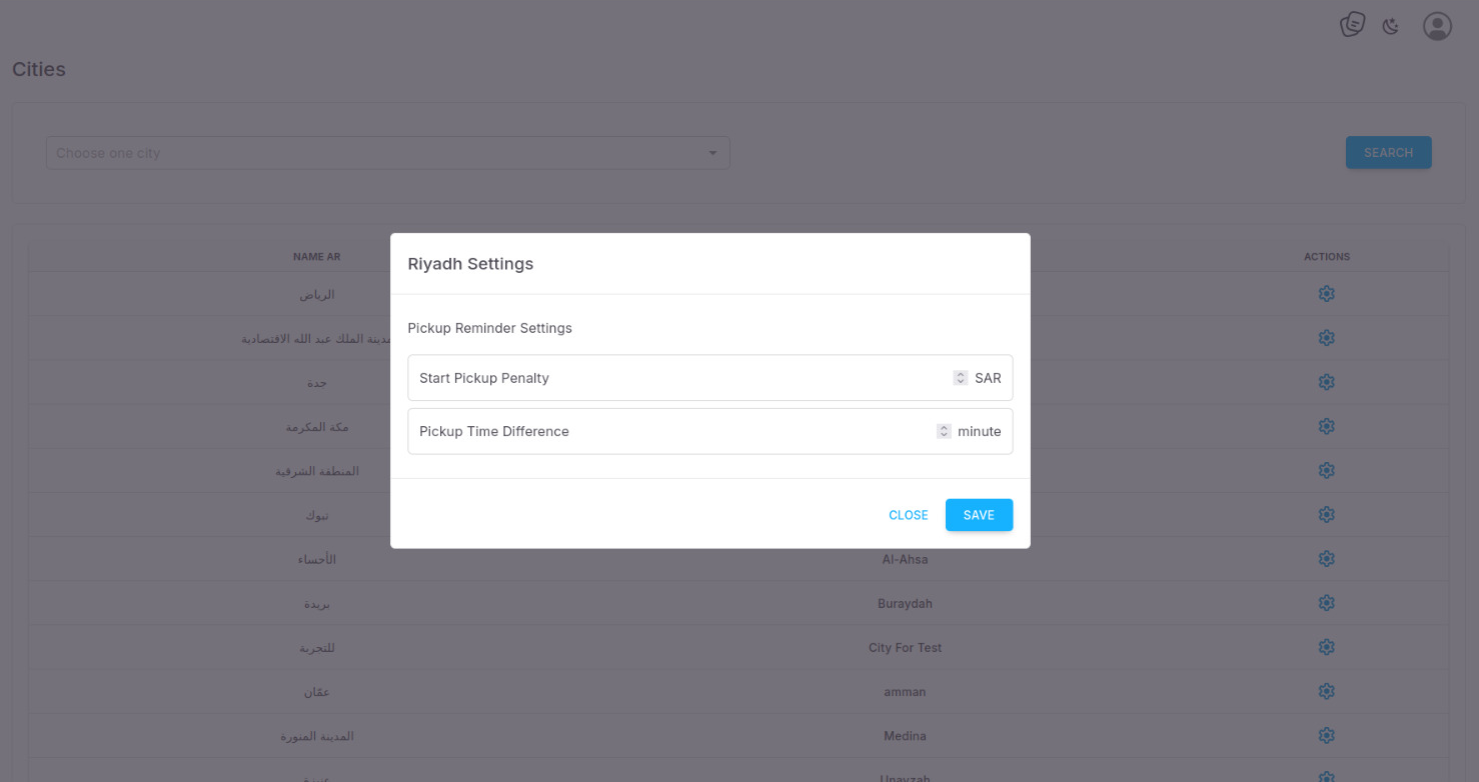The width and height of the screenshot is (1479, 782).
Task: Save the Riyadh settings
Action: click(x=979, y=515)
